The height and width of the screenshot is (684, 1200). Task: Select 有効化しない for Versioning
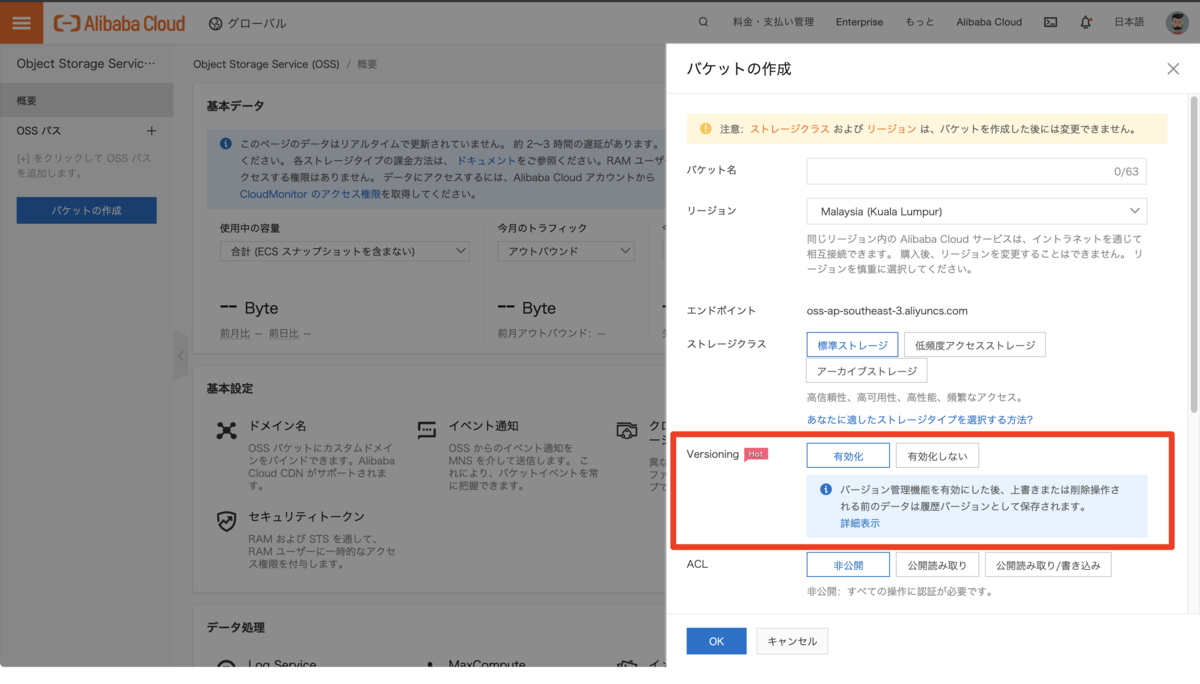(x=937, y=456)
